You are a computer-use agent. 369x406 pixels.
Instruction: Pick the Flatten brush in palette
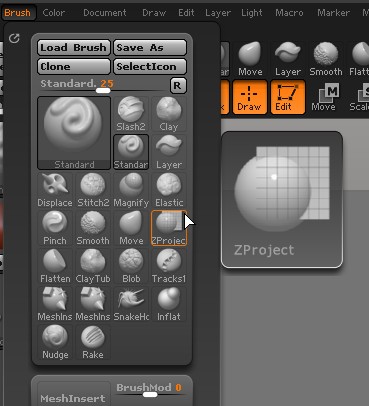(55, 266)
